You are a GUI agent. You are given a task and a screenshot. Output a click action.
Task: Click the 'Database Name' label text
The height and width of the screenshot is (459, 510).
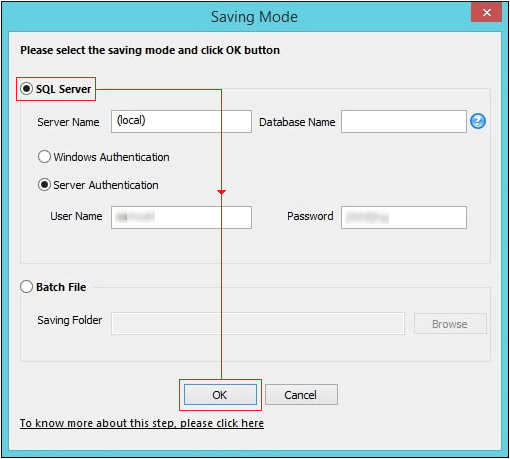297,122
